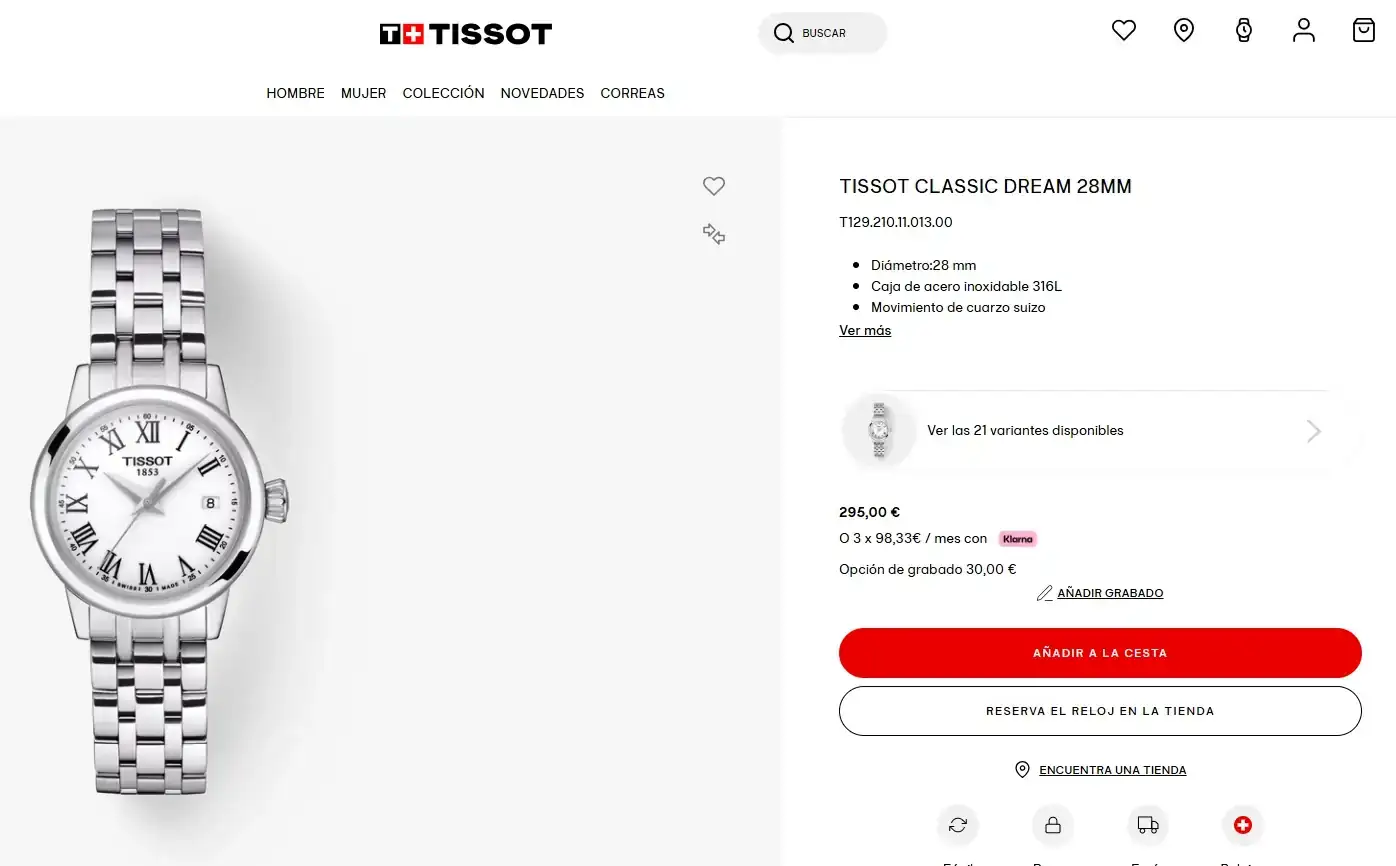
Task: Click the delivery truck icon
Action: (1148, 825)
